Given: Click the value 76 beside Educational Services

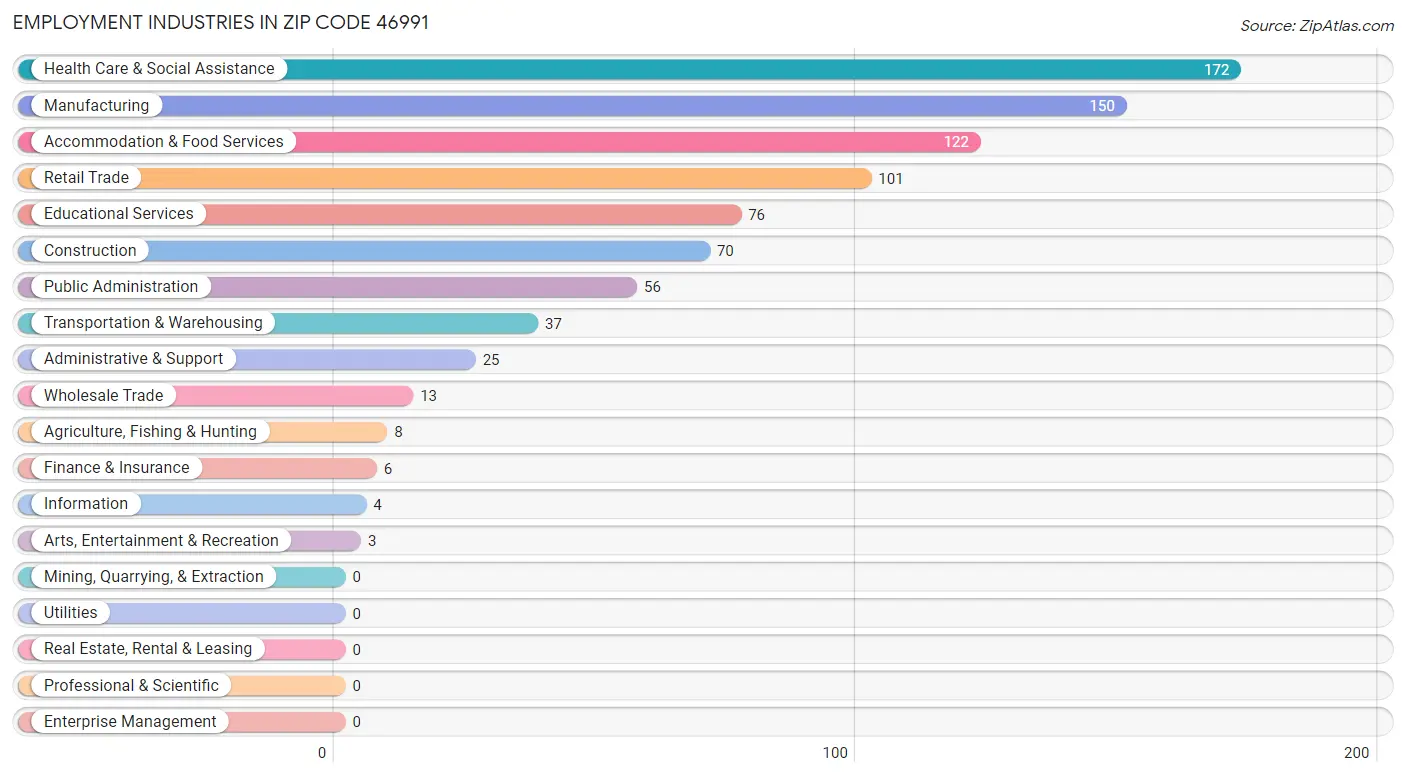Looking at the screenshot, I should pos(756,214).
